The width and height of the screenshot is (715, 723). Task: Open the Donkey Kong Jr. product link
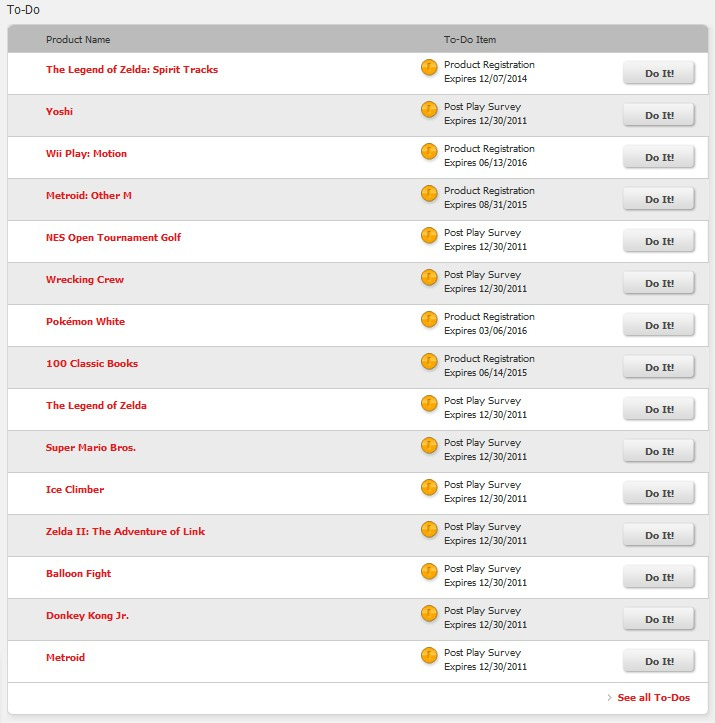coord(87,616)
